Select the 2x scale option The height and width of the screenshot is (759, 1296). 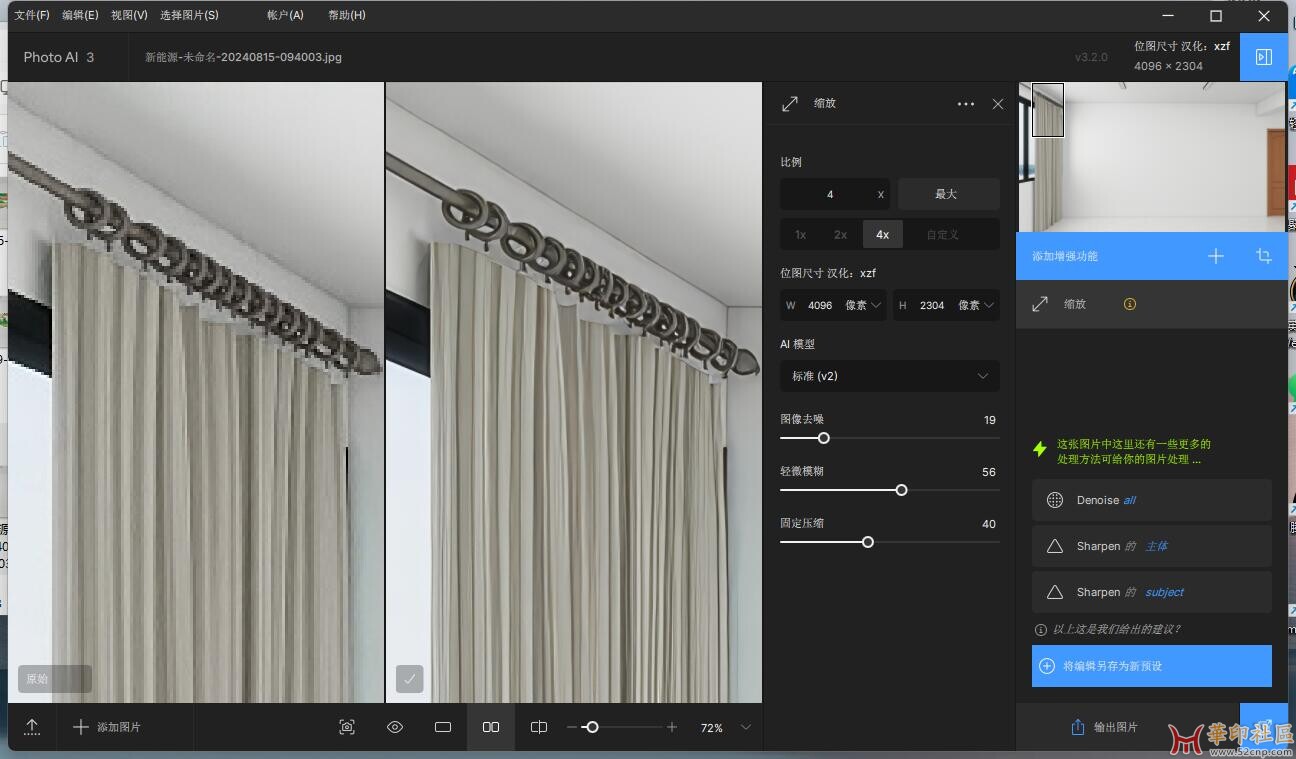[x=840, y=235]
